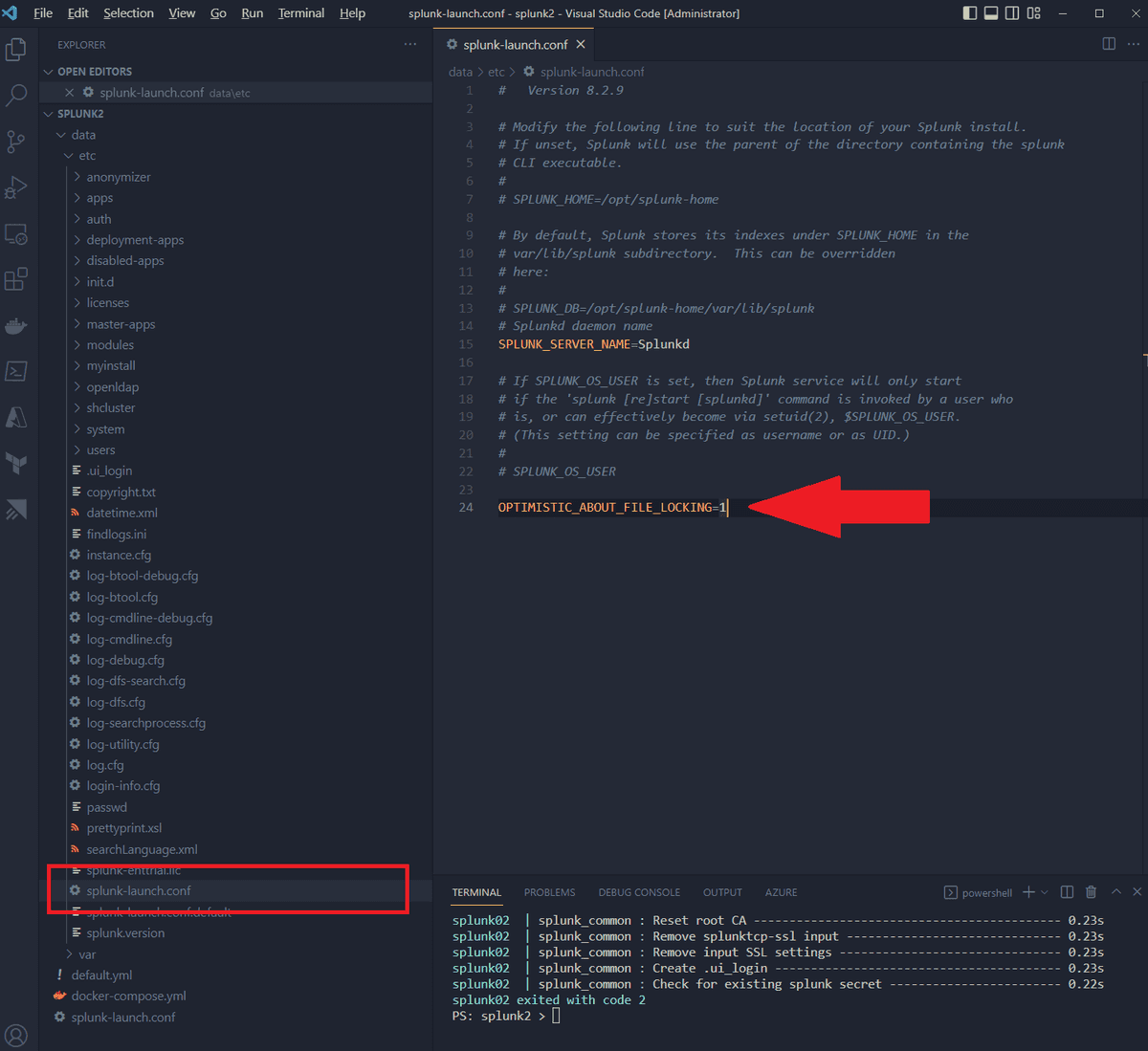
Task: Open the Azure view from the activity bar
Action: coord(15,416)
